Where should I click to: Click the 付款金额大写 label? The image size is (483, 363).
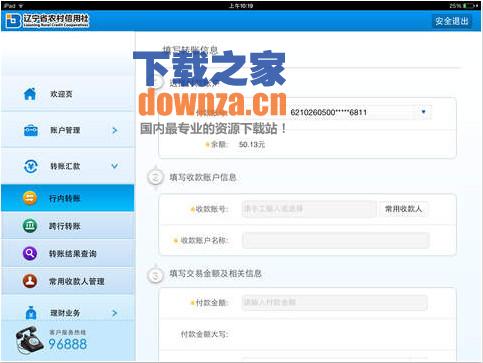tap(205, 334)
